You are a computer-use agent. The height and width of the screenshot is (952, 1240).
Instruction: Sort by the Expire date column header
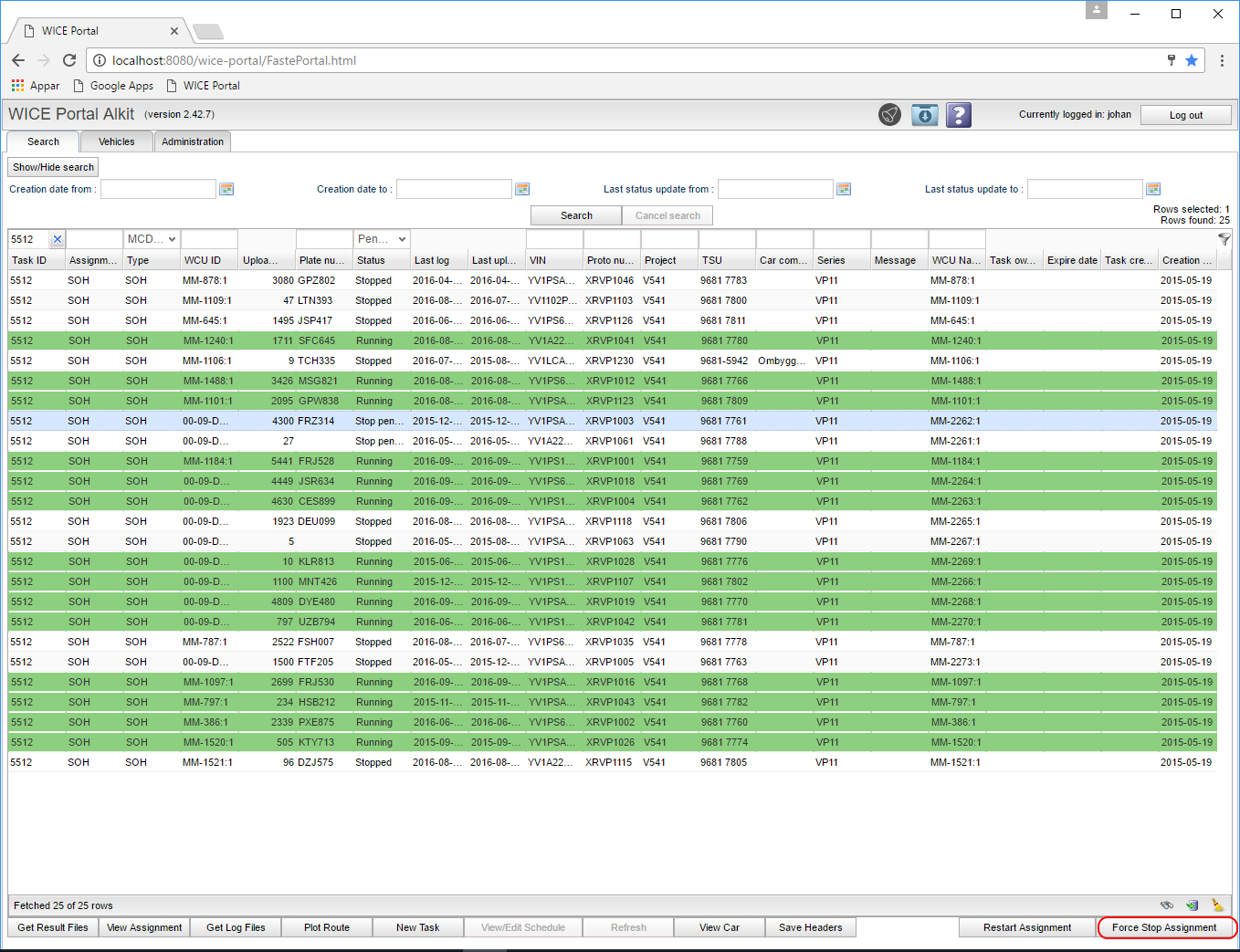[x=1072, y=260]
